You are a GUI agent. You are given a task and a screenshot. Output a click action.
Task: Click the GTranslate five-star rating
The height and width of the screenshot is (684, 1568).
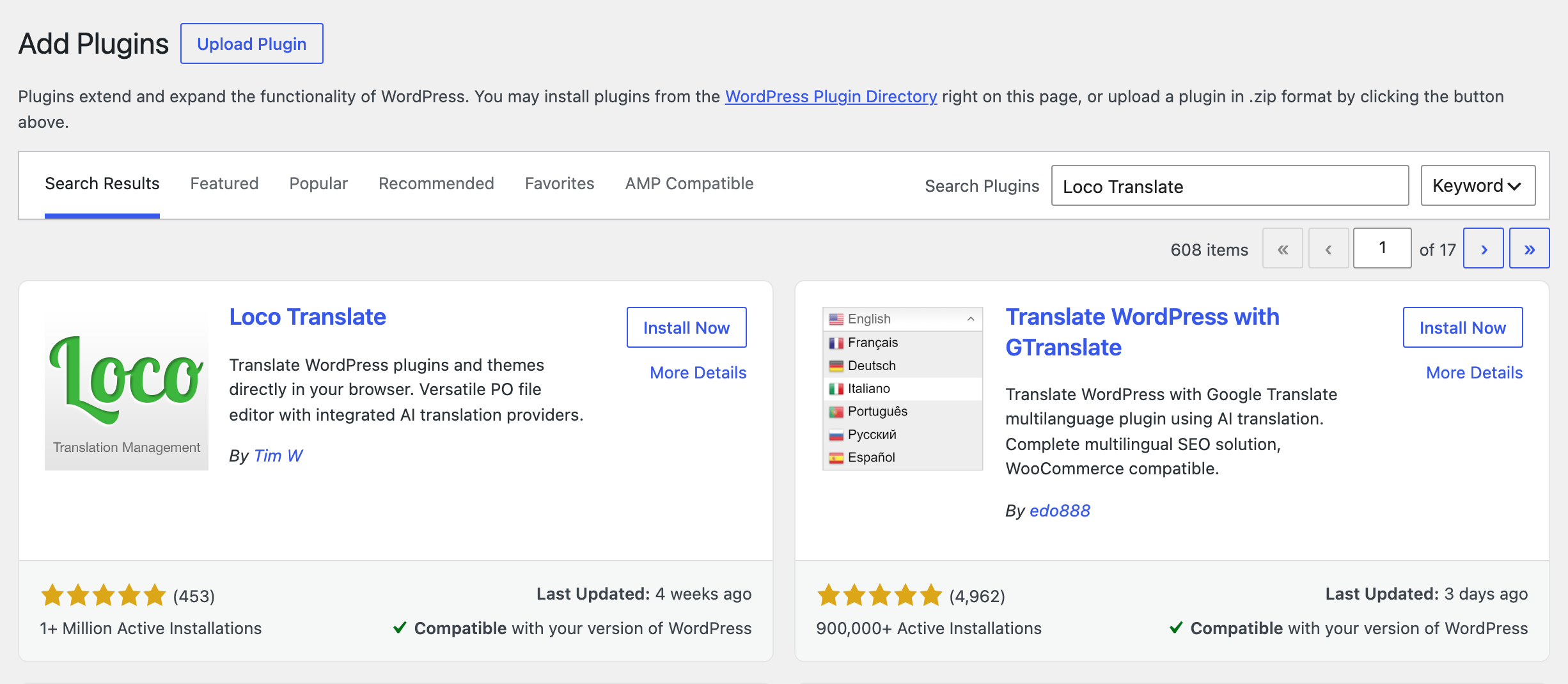coord(879,595)
